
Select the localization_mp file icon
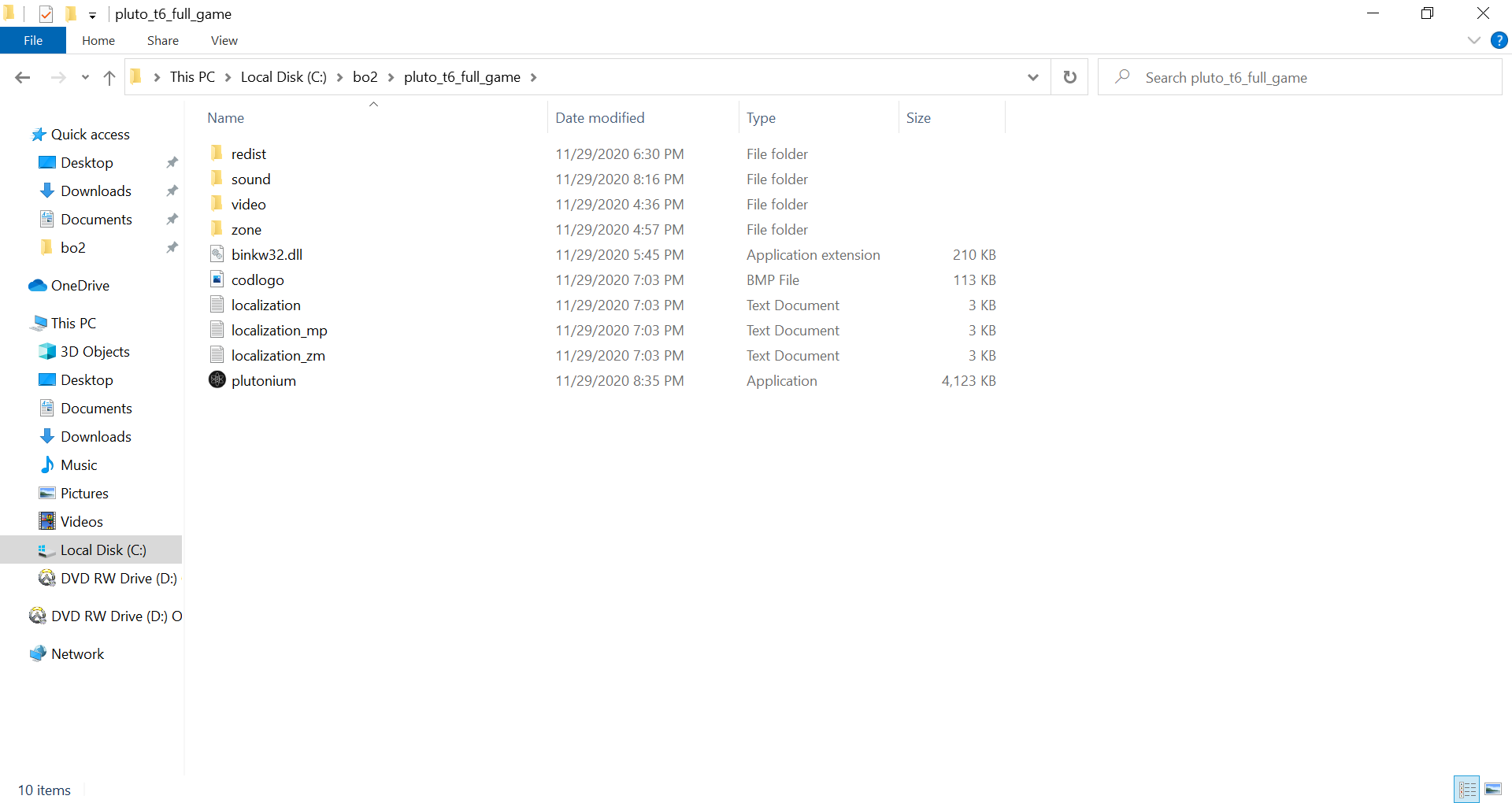pyautogui.click(x=217, y=329)
